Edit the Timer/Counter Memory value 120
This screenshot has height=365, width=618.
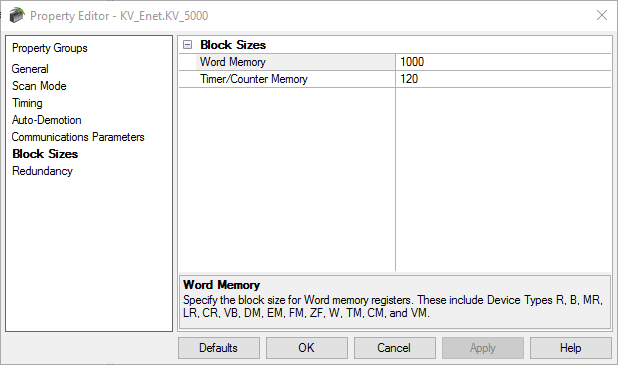point(503,79)
